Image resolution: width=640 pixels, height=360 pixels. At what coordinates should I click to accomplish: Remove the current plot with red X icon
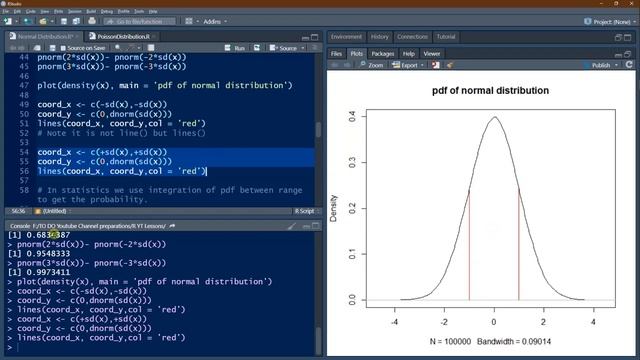436,65
